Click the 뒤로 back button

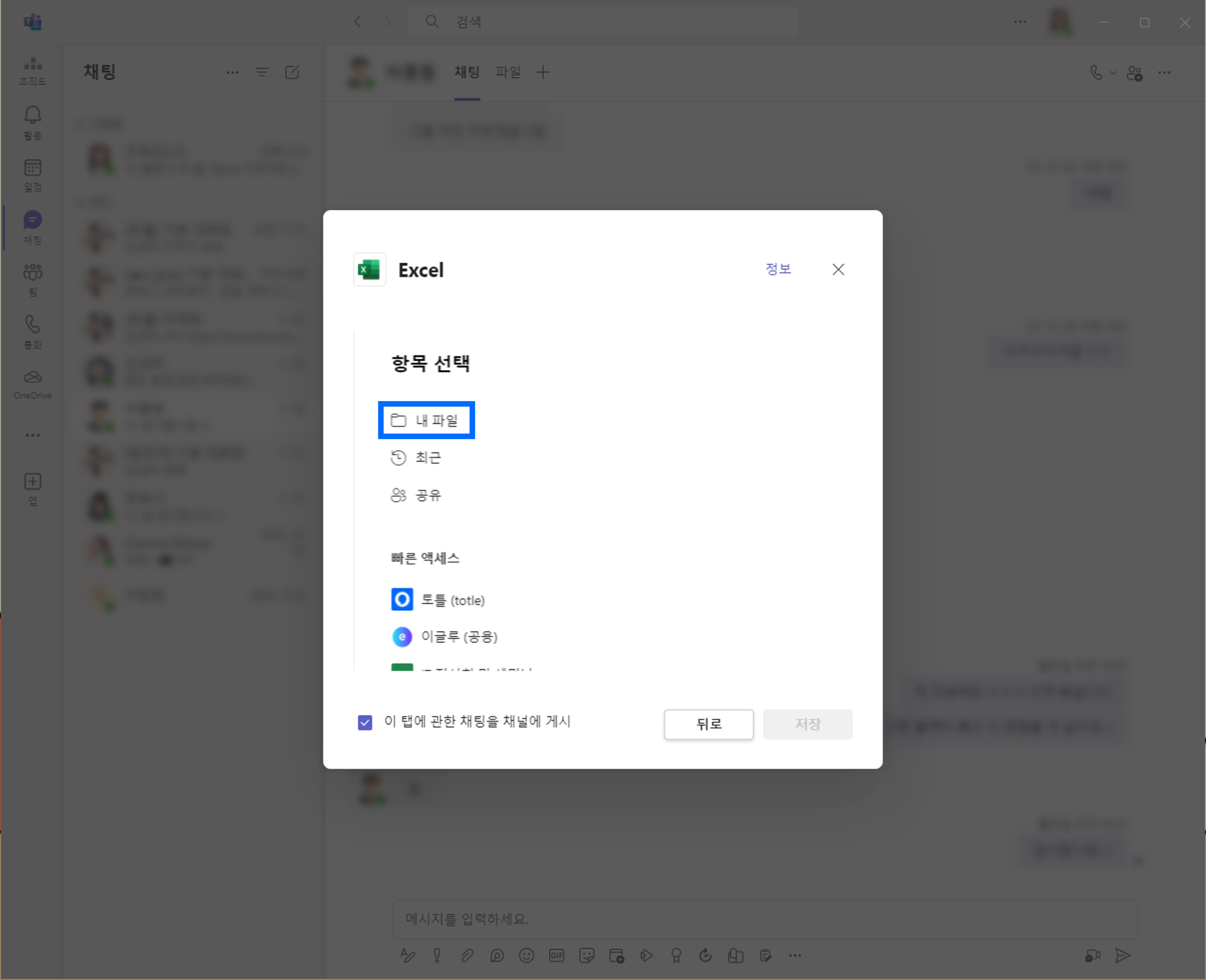(x=709, y=724)
